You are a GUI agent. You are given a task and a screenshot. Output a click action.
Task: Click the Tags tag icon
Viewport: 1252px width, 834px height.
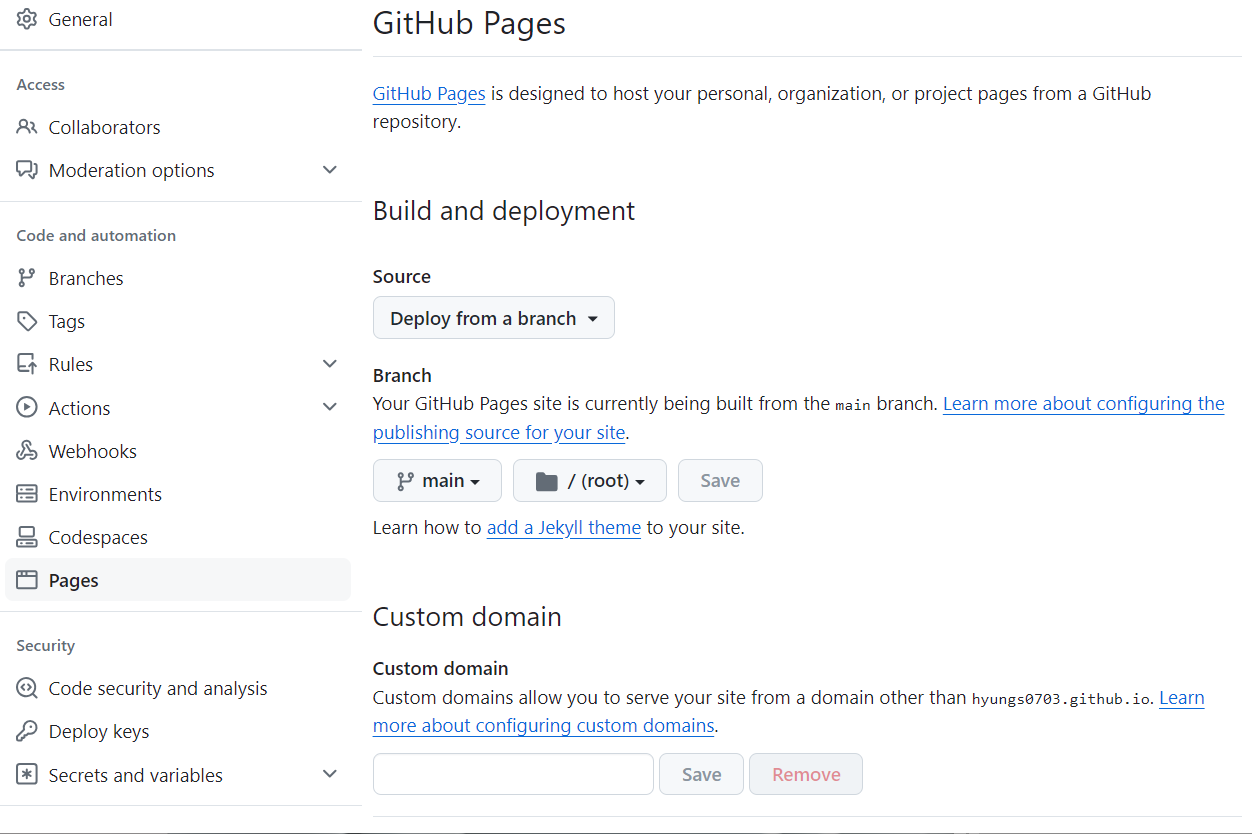[x=27, y=321]
